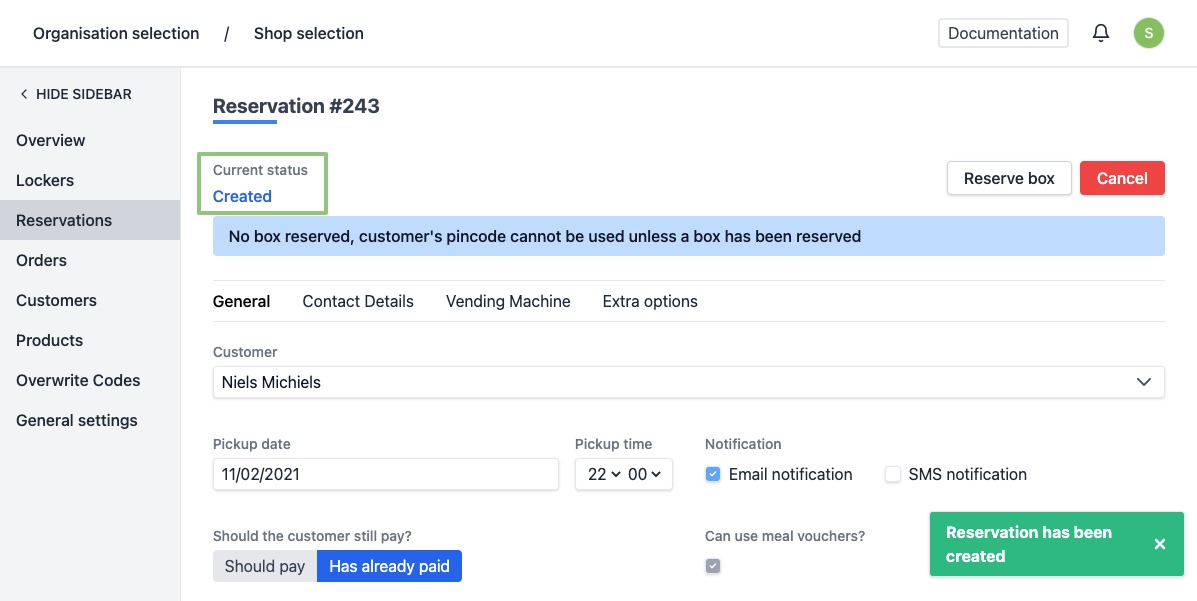
Task: Select the 'Should pay' option
Action: (265, 566)
